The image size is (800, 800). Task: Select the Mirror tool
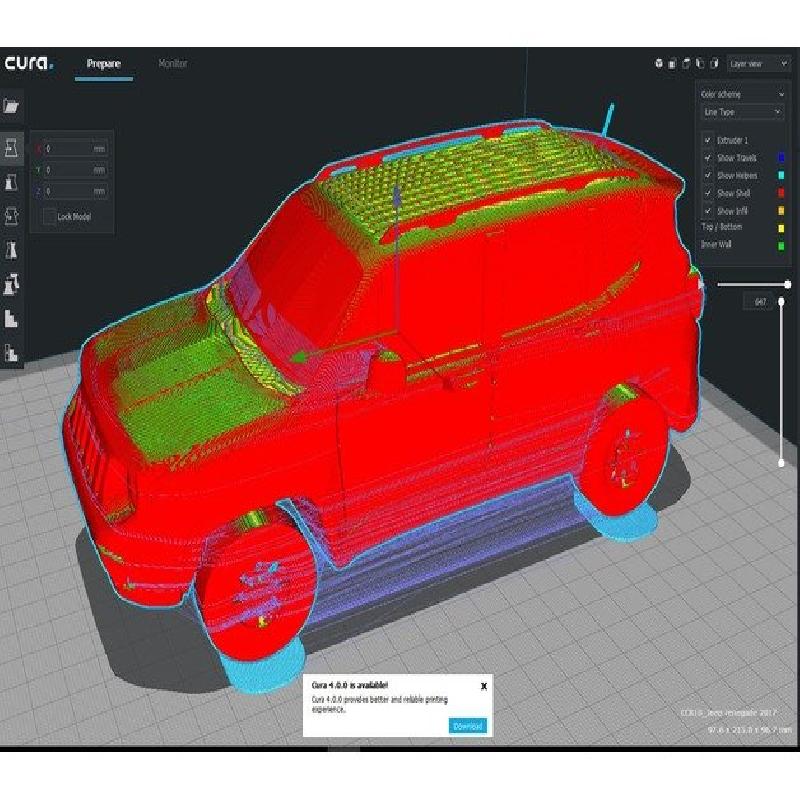(12, 250)
